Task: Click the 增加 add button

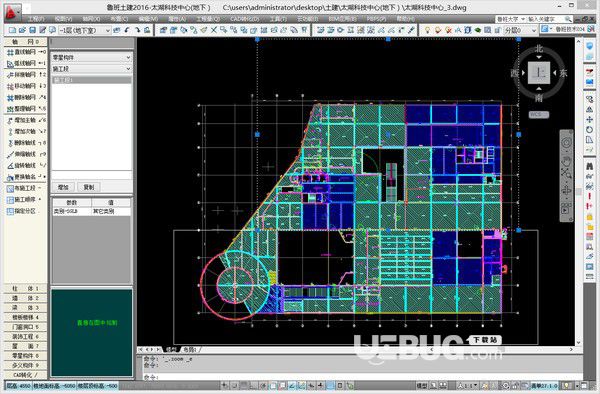Action: click(63, 187)
